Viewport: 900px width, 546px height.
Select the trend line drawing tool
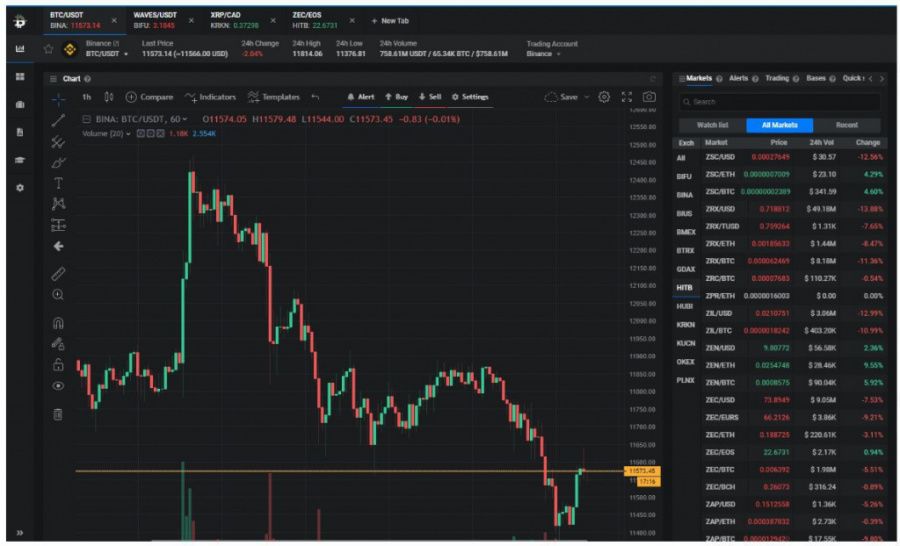59,121
